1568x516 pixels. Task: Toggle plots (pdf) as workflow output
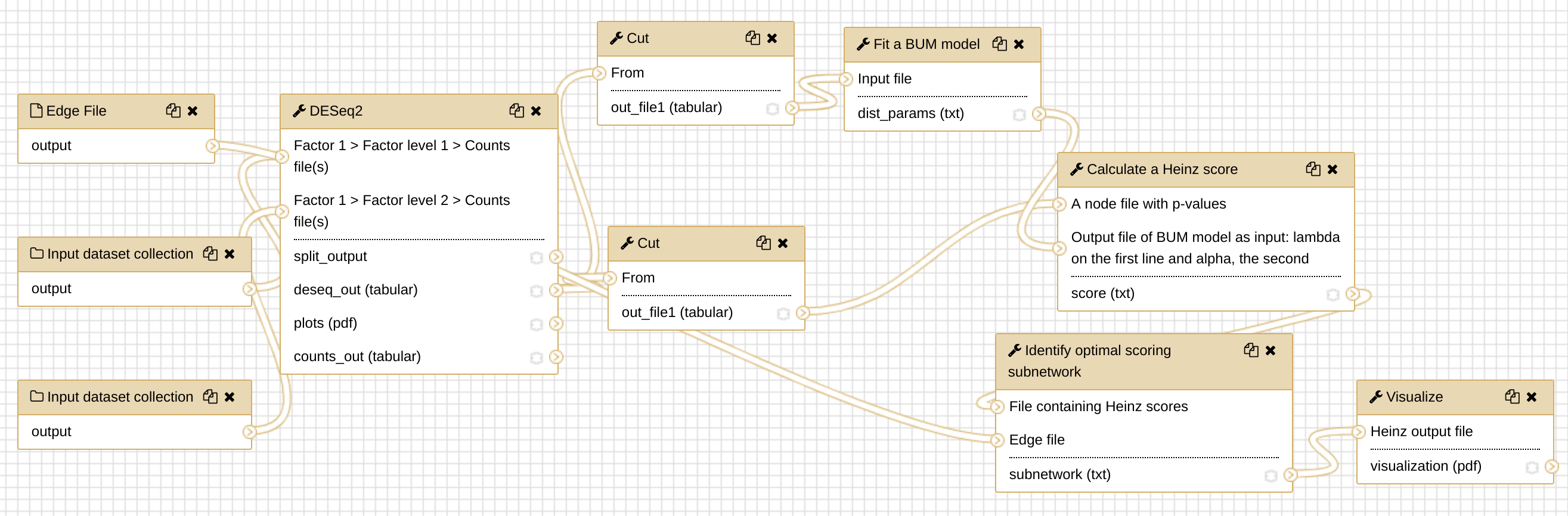[536, 324]
